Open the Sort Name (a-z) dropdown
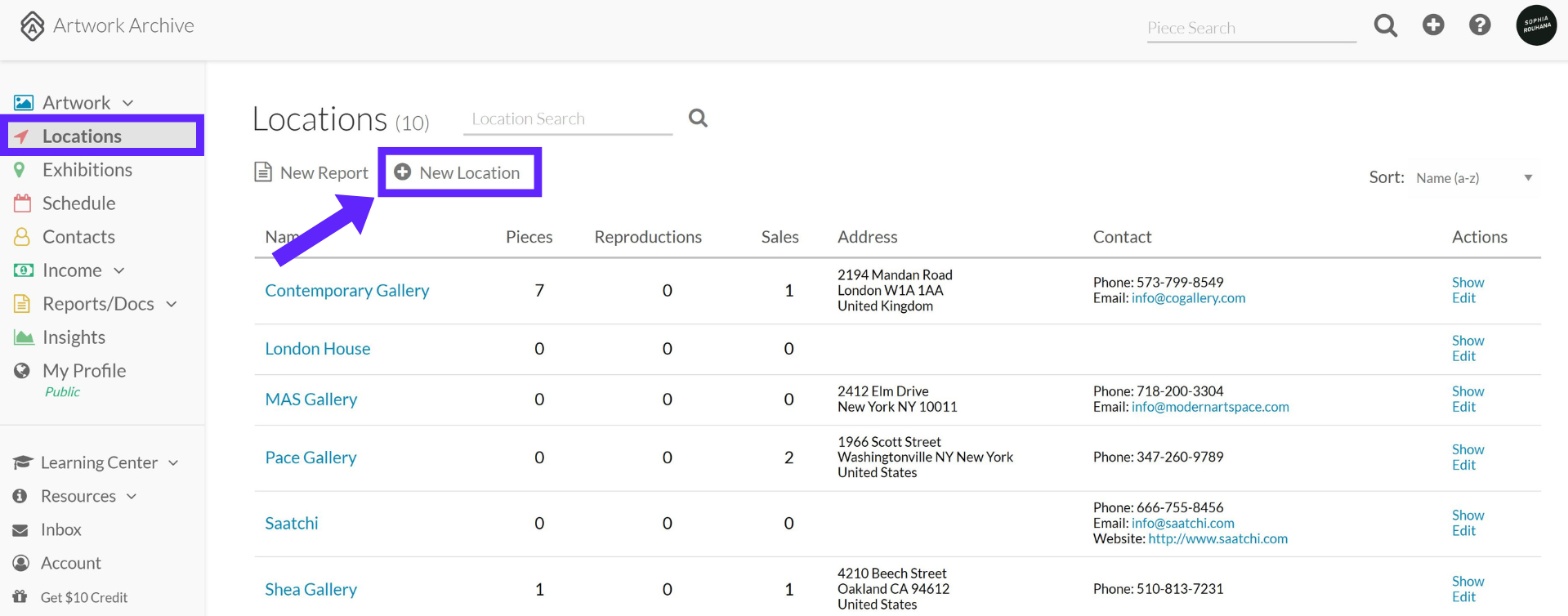Image resolution: width=1568 pixels, height=616 pixels. point(1474,178)
